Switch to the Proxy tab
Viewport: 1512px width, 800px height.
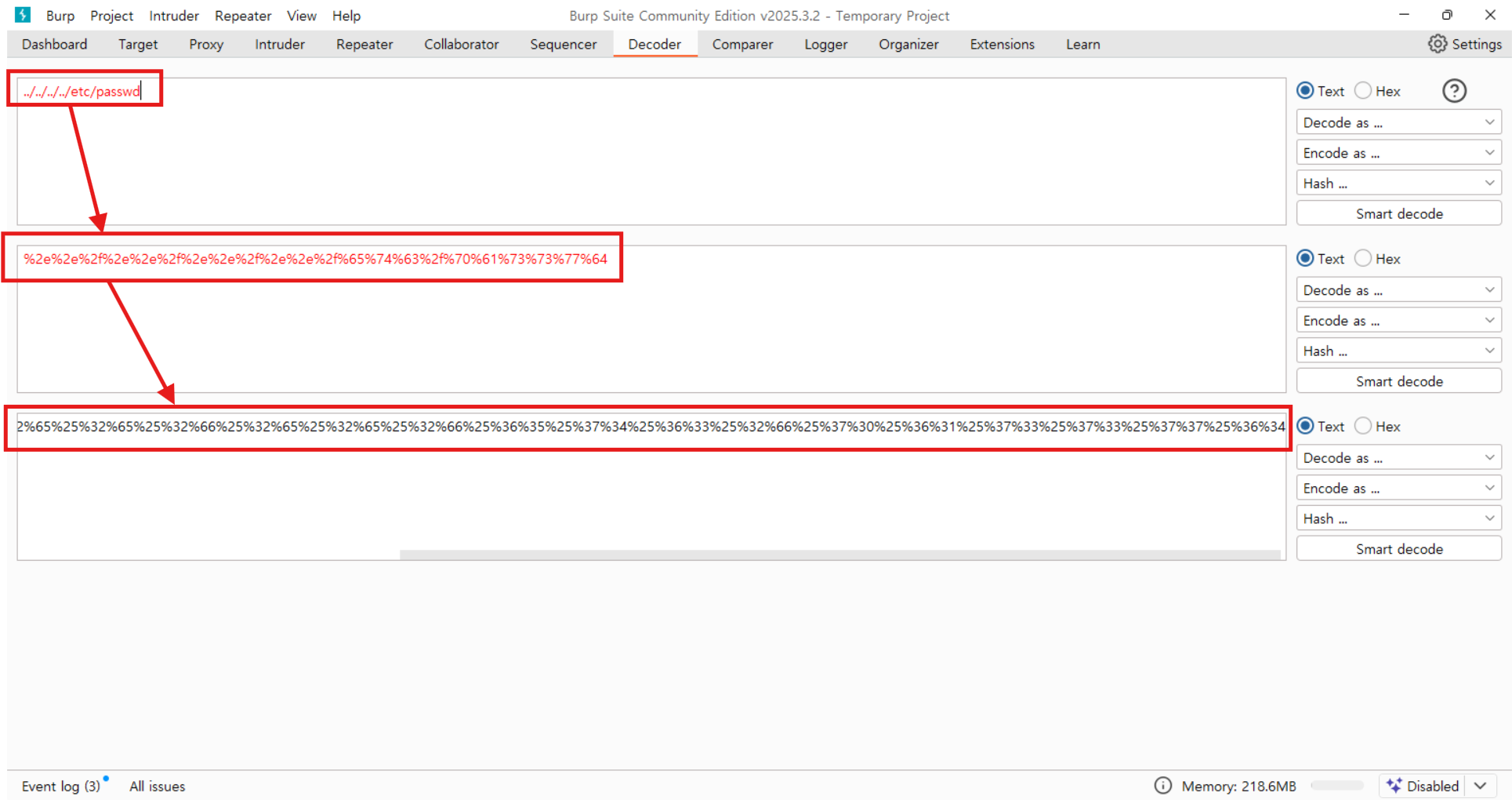(x=206, y=45)
